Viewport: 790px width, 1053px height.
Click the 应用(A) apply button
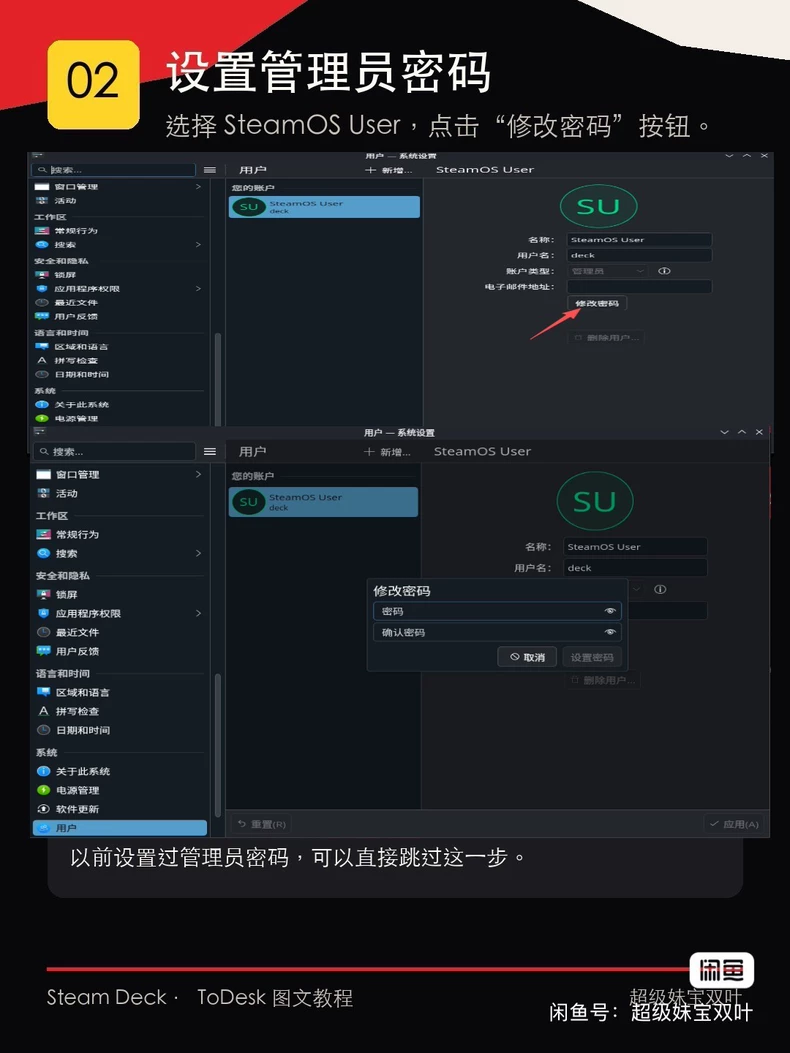[734, 824]
